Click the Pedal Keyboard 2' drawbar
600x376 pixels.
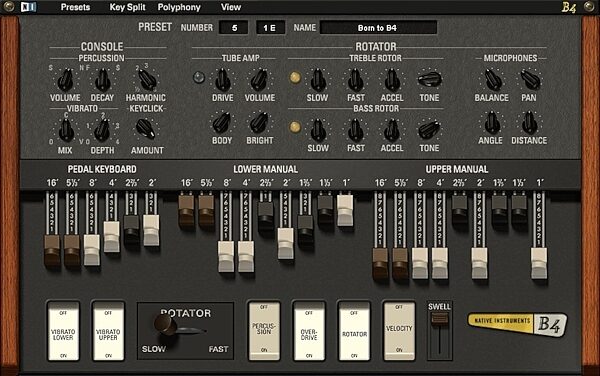coord(151,230)
